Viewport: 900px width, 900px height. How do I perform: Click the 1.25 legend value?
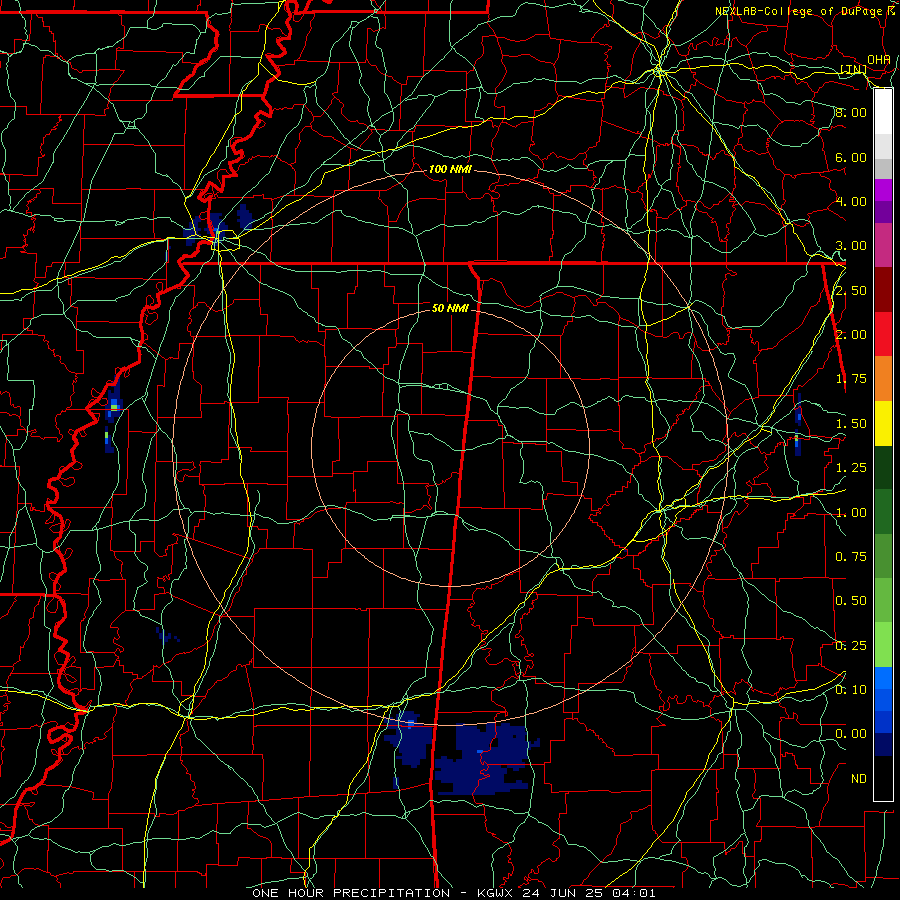point(851,468)
